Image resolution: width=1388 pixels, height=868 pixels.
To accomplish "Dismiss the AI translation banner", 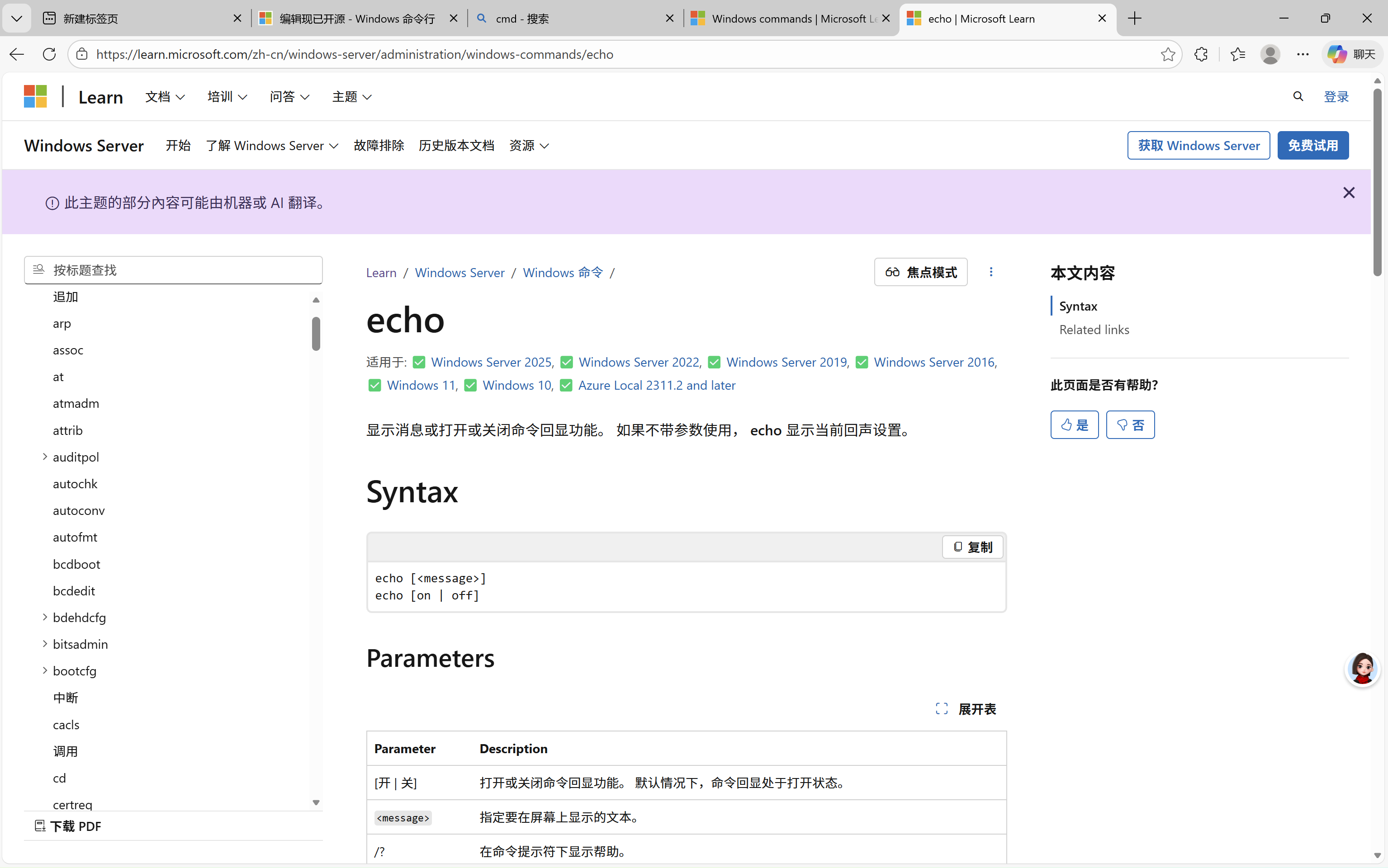I will click(1348, 193).
